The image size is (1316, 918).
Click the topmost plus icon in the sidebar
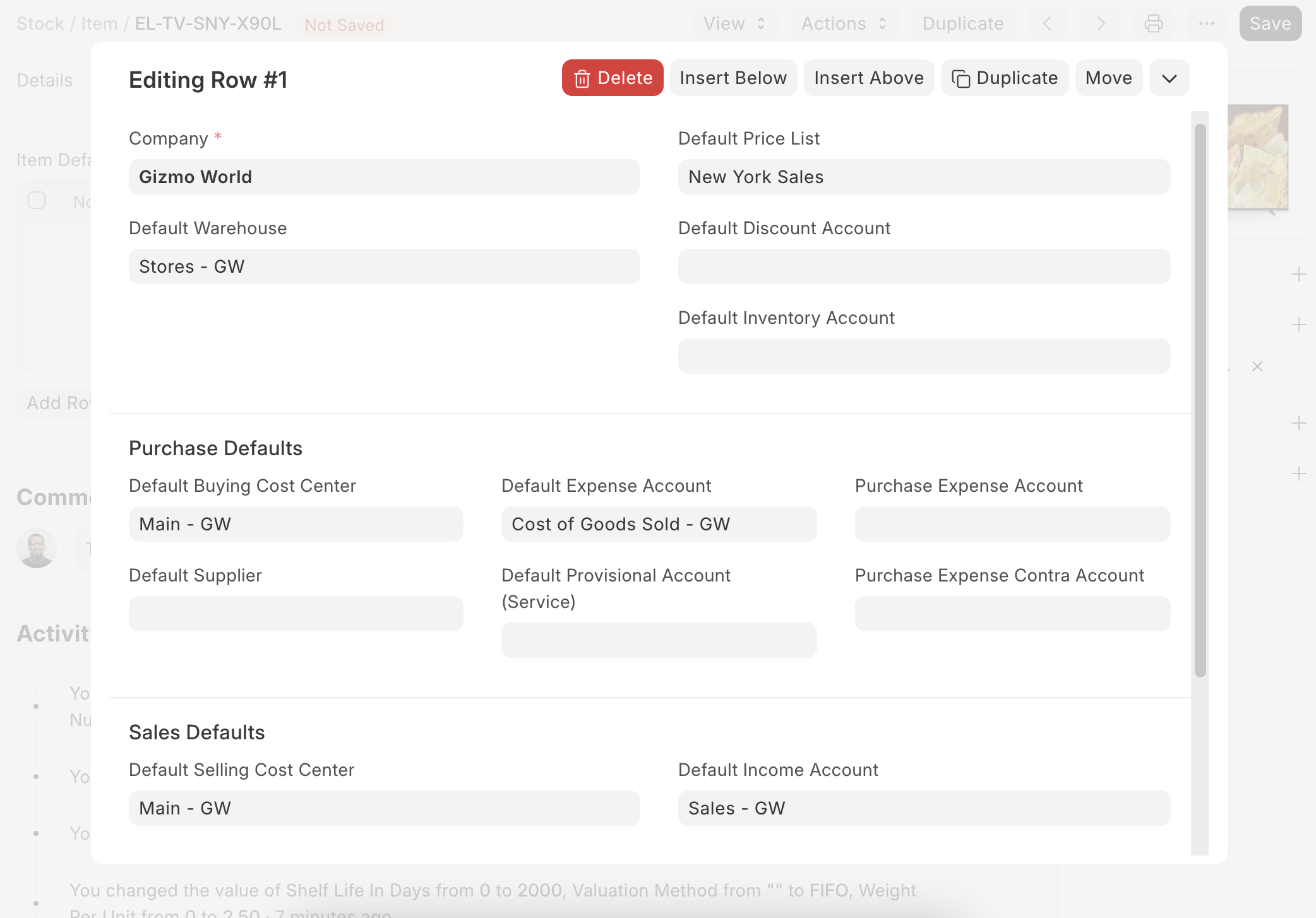(x=1298, y=274)
